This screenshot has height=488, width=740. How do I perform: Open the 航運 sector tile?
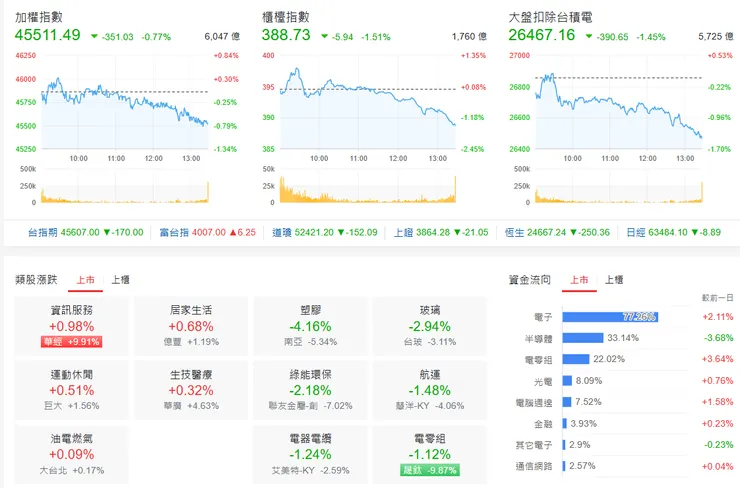click(429, 390)
